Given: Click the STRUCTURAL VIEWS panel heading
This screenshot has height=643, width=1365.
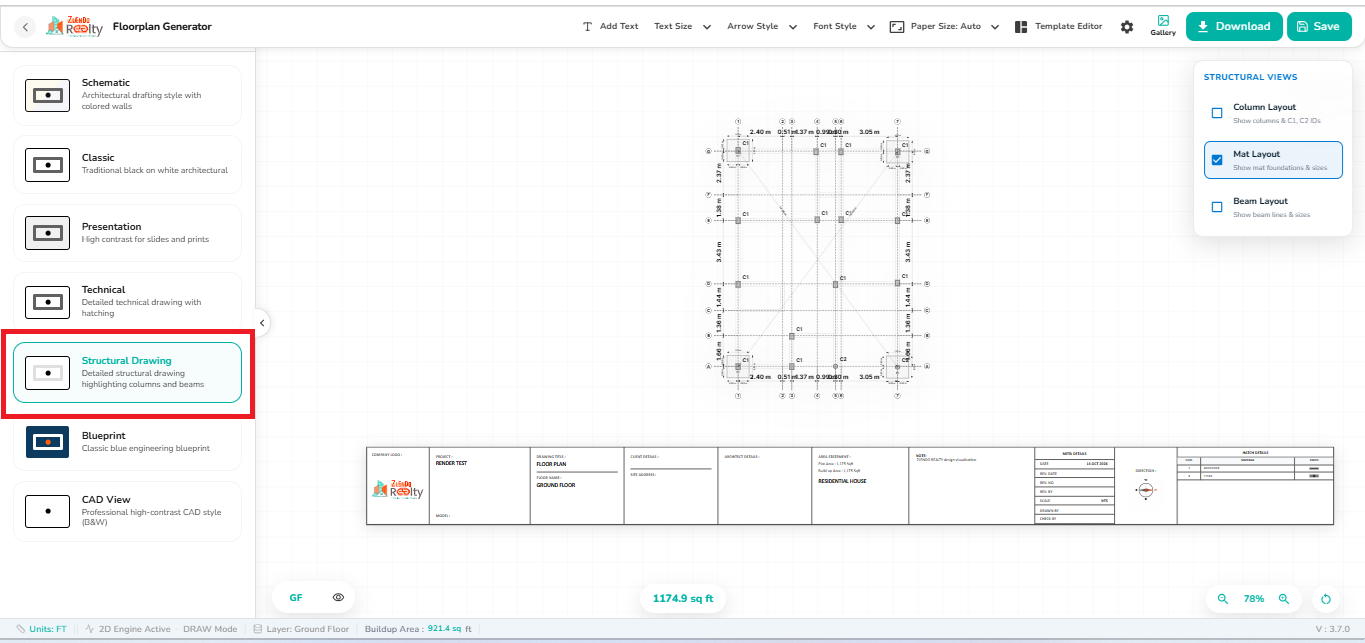Looking at the screenshot, I should (1250, 77).
